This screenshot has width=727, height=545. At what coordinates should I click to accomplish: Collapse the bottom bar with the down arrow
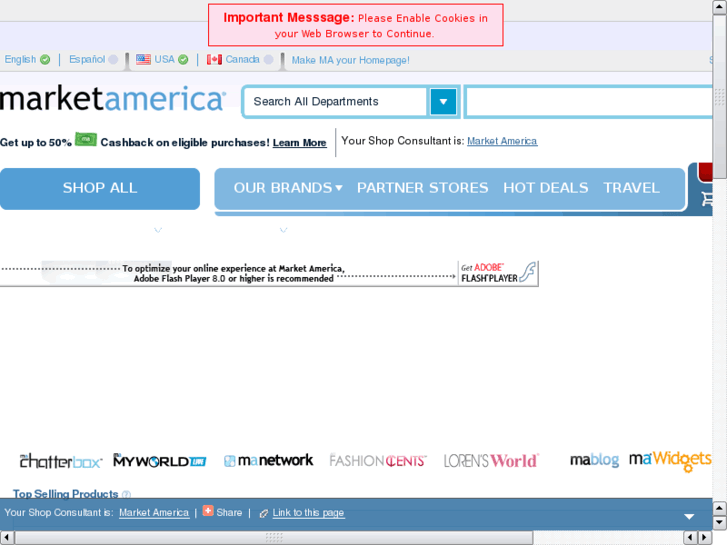coord(689,516)
